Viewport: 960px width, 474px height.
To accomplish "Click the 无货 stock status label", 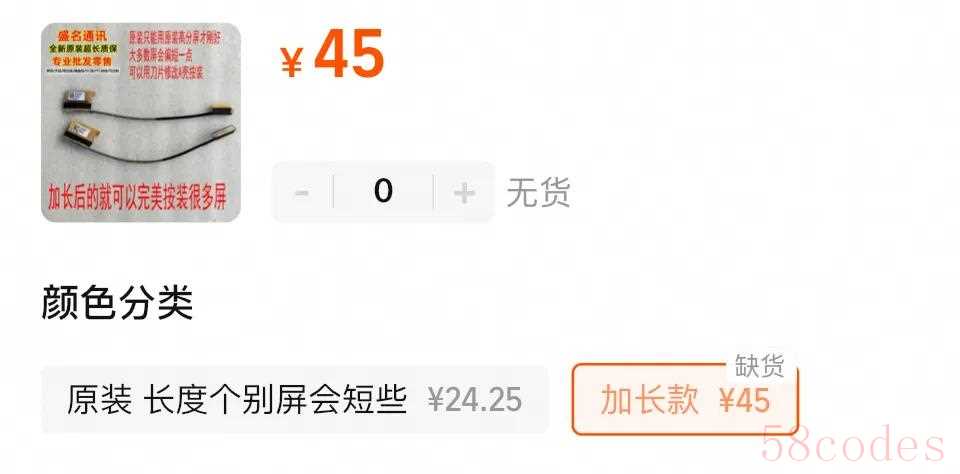I will click(x=538, y=193).
